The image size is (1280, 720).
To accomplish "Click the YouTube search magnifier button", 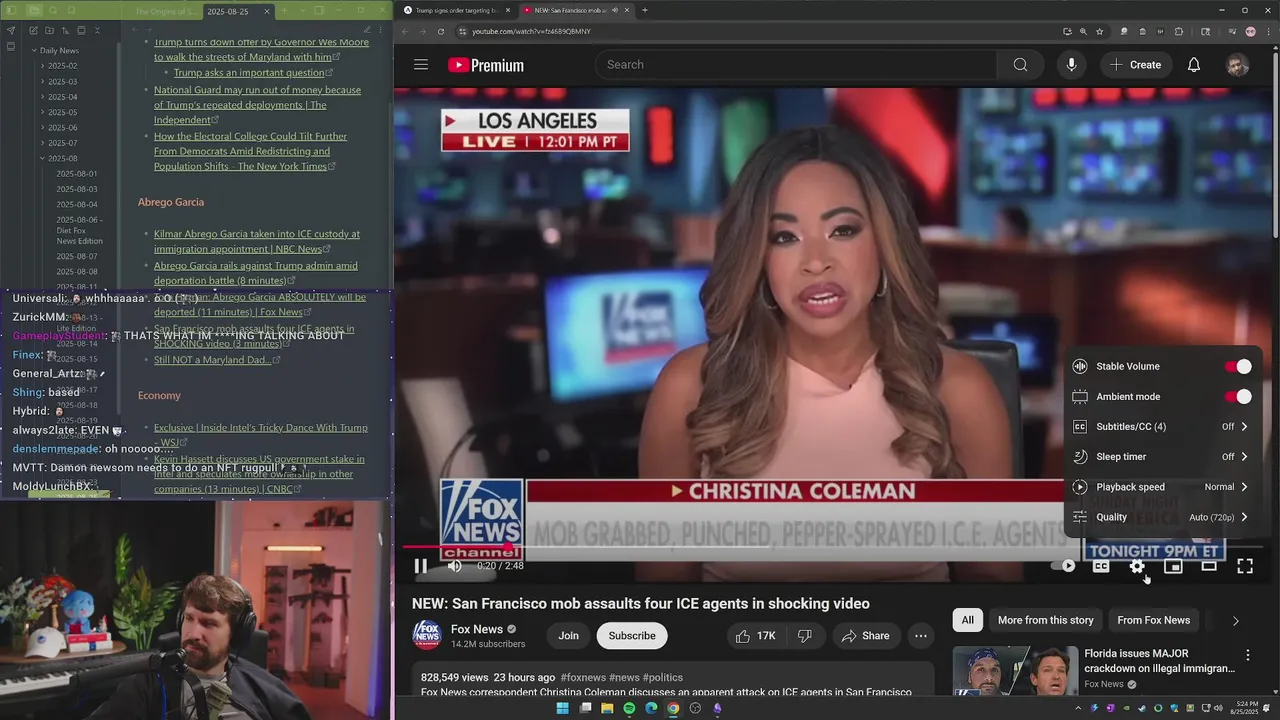I will pos(1020,65).
